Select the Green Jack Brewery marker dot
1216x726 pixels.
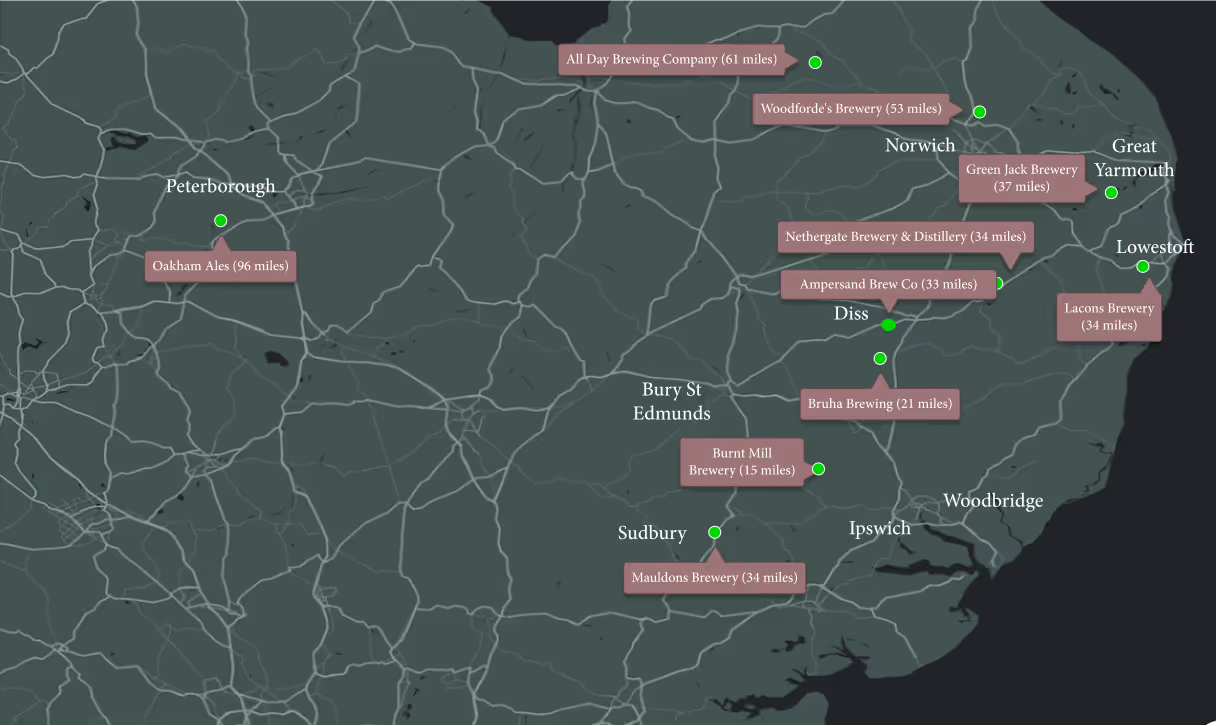(1111, 192)
